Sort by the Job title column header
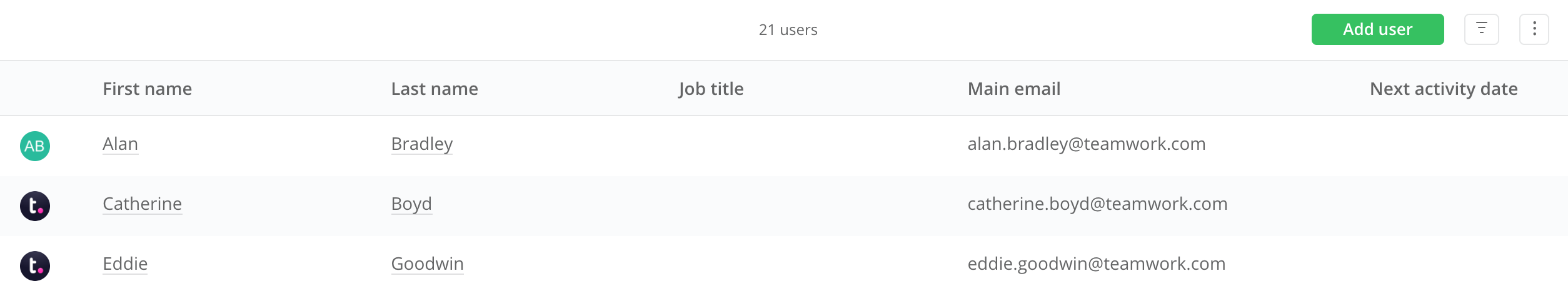Viewport: 1568px width, 296px height. coord(711,89)
